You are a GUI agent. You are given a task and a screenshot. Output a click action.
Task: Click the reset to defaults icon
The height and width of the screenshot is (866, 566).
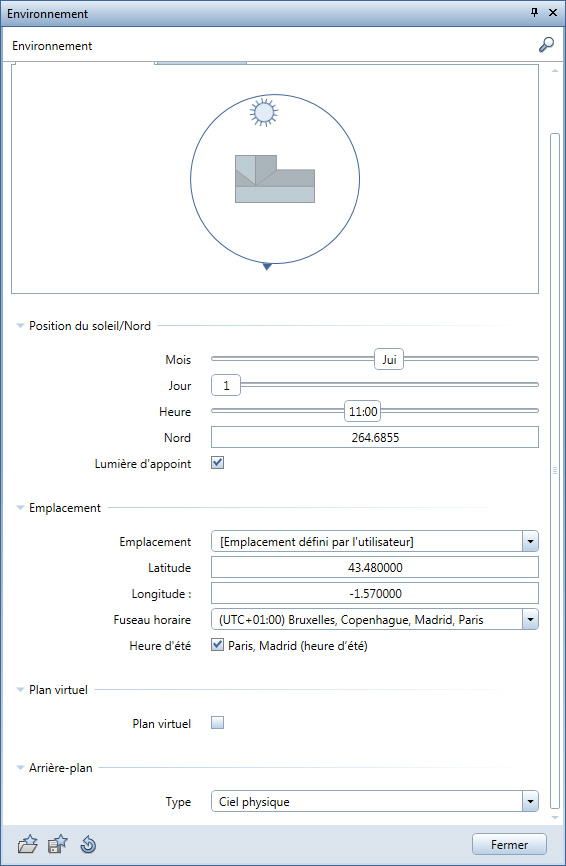coord(88,844)
